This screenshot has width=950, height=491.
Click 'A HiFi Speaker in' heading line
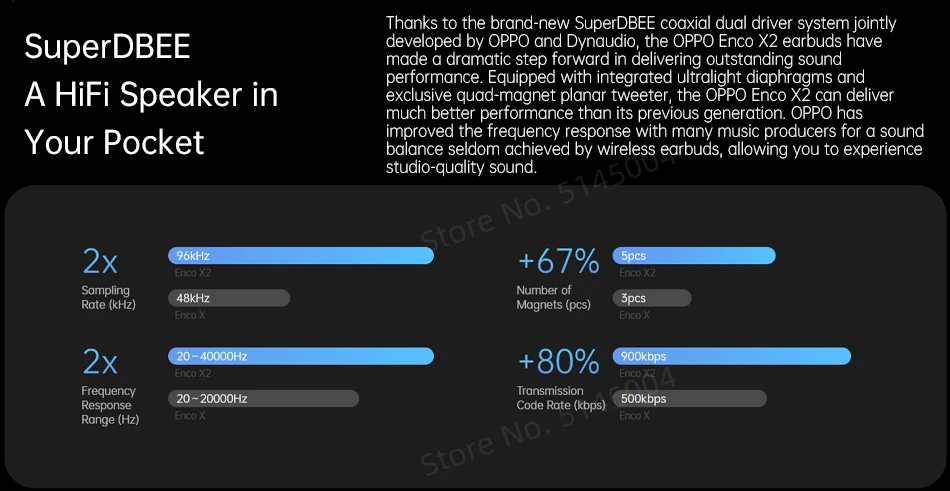coord(151,94)
